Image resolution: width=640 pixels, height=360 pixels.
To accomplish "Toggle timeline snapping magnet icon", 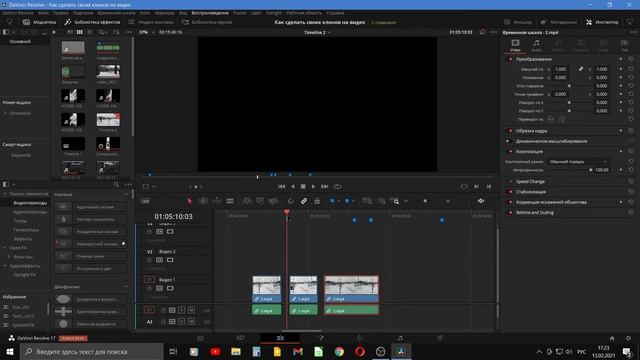I will click(291, 201).
